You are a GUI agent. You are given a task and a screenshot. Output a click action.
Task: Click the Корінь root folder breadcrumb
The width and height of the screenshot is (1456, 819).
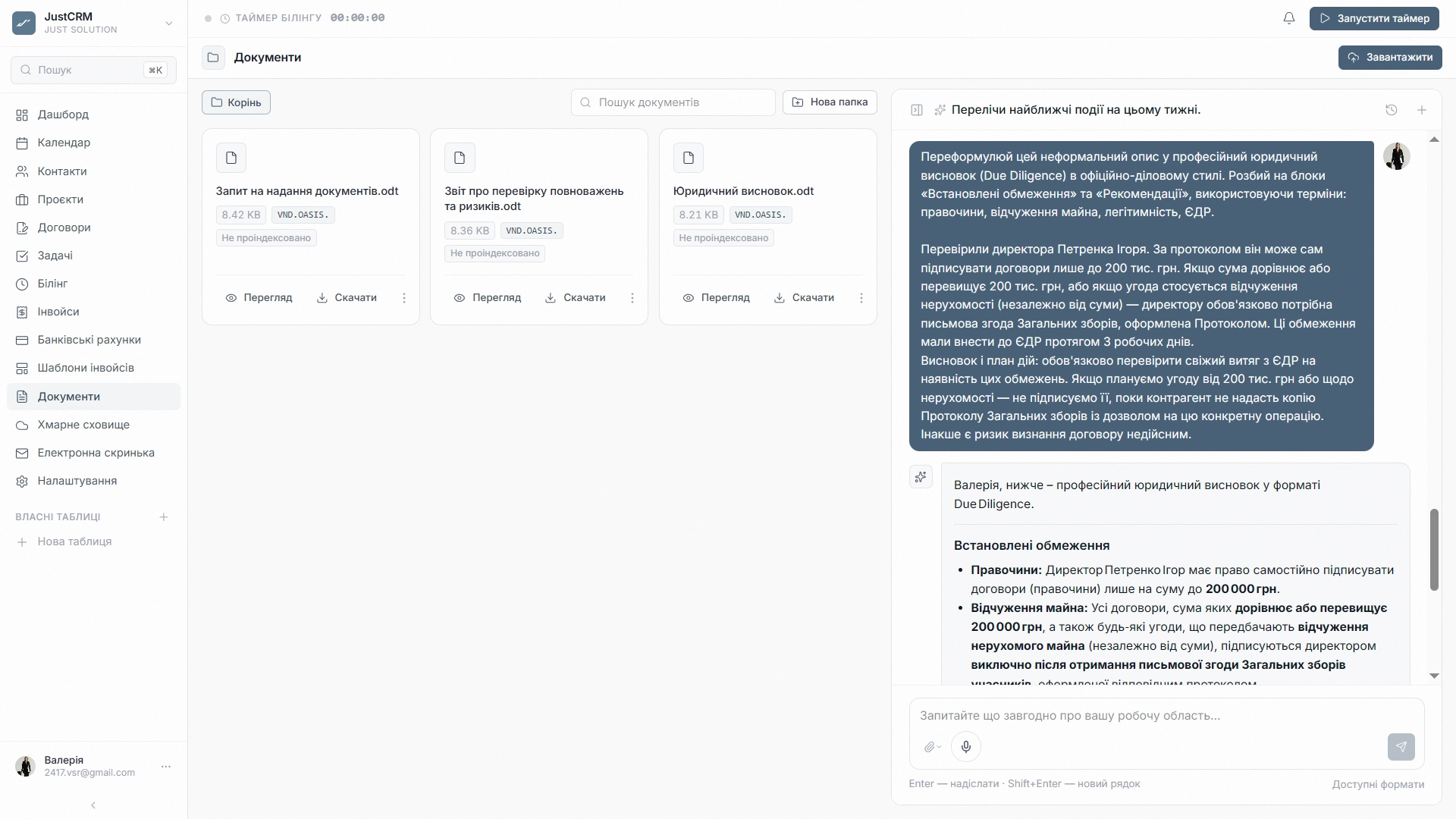click(236, 102)
